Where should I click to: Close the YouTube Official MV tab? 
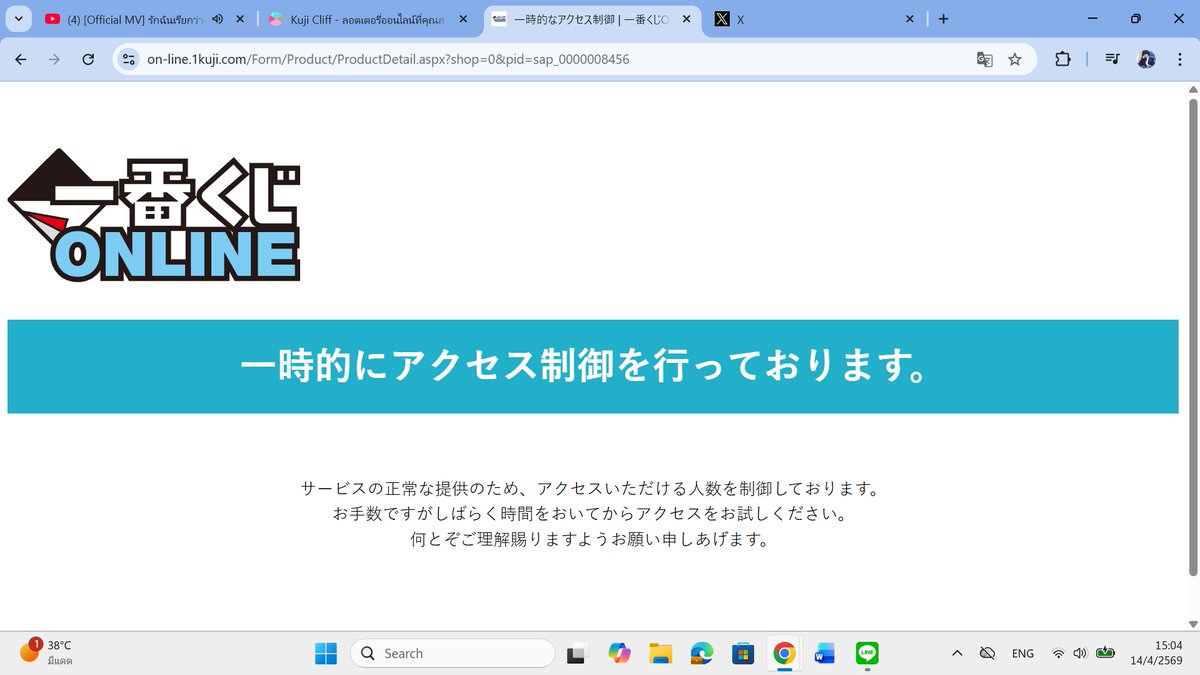(x=240, y=18)
